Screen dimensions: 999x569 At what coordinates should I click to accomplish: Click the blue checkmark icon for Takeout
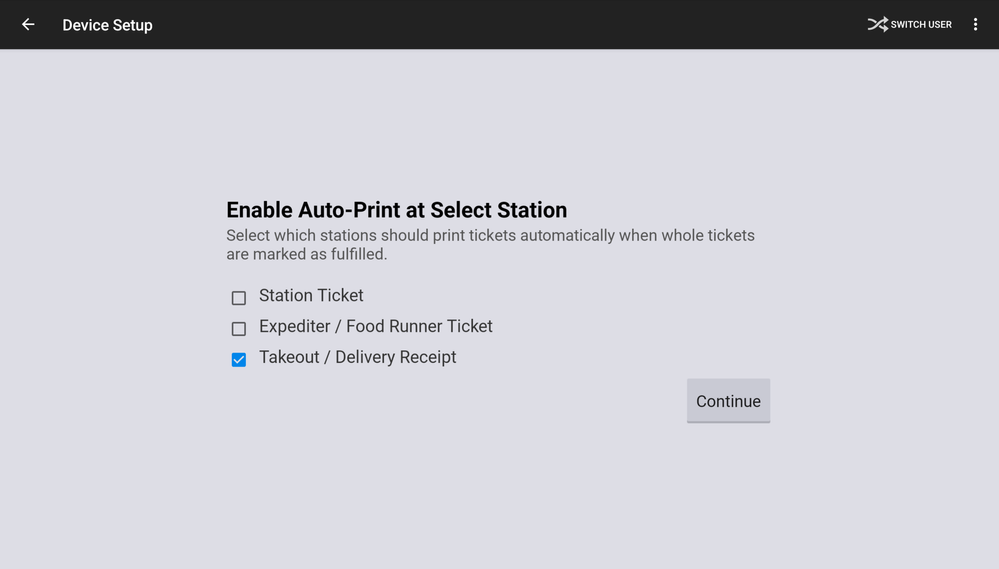[x=239, y=360]
